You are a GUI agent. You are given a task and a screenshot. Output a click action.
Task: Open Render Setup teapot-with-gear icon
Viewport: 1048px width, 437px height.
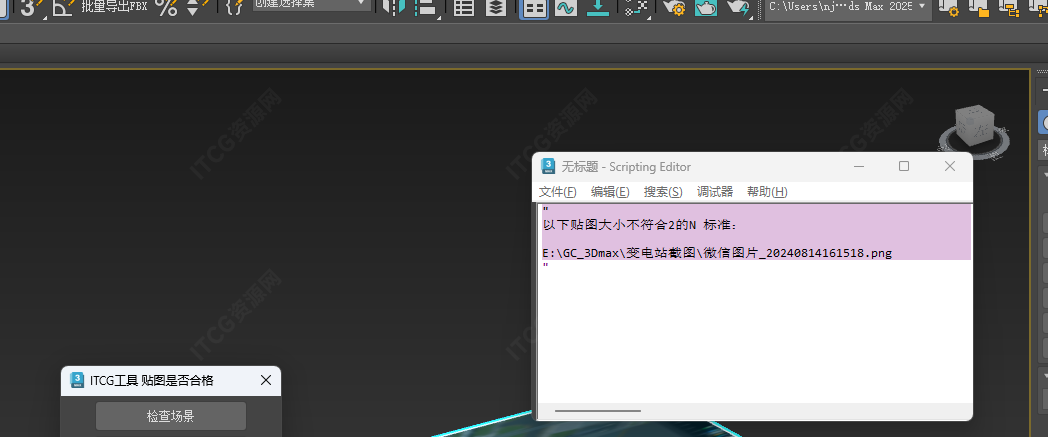[674, 8]
